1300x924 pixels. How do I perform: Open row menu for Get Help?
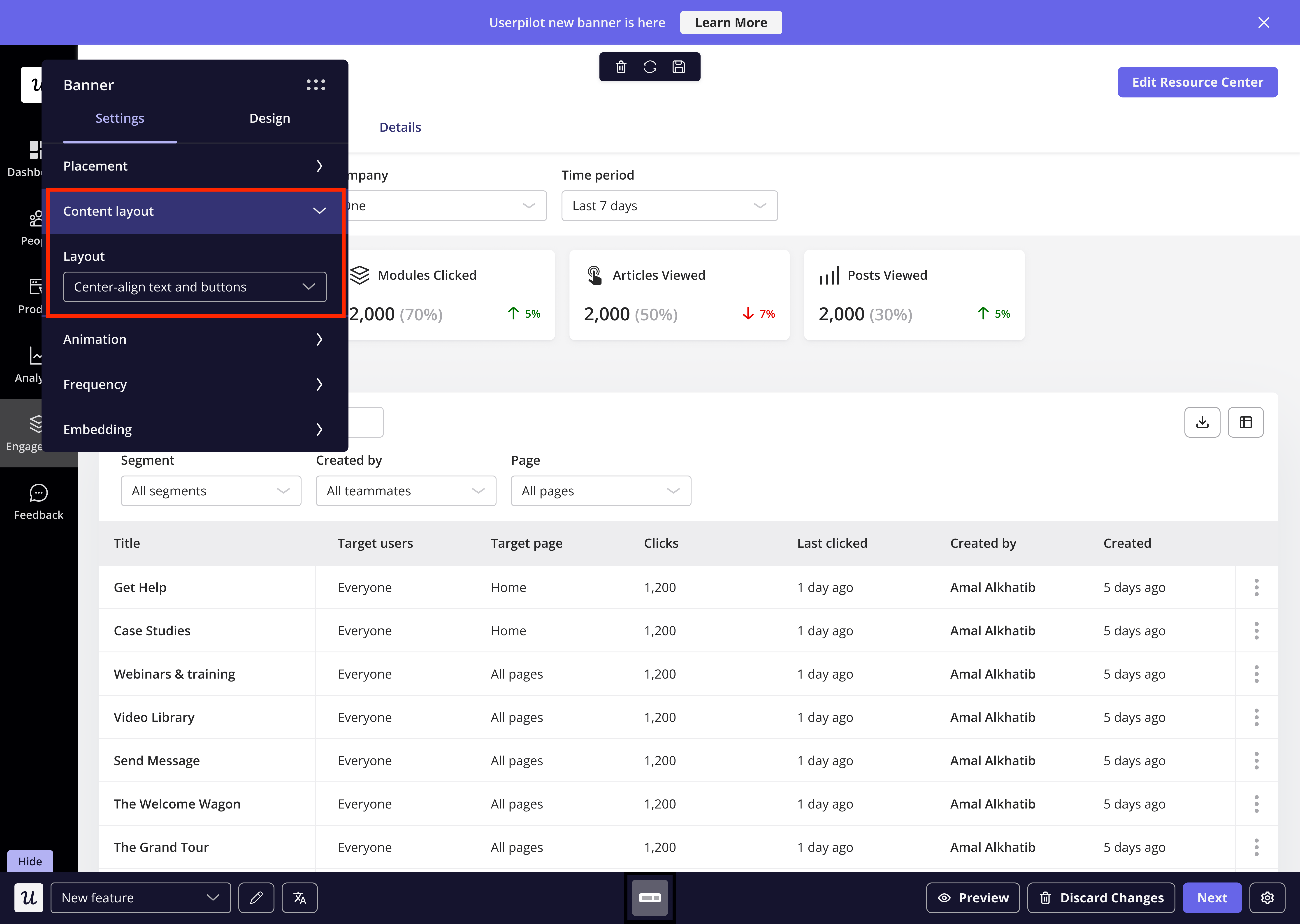1256,588
